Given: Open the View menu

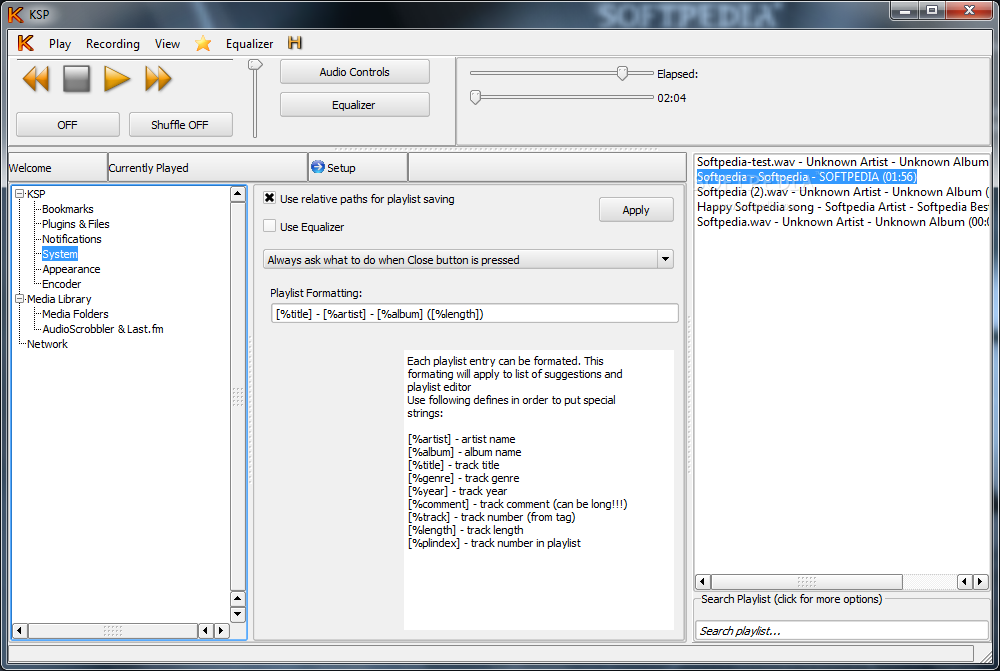Looking at the screenshot, I should pos(167,43).
